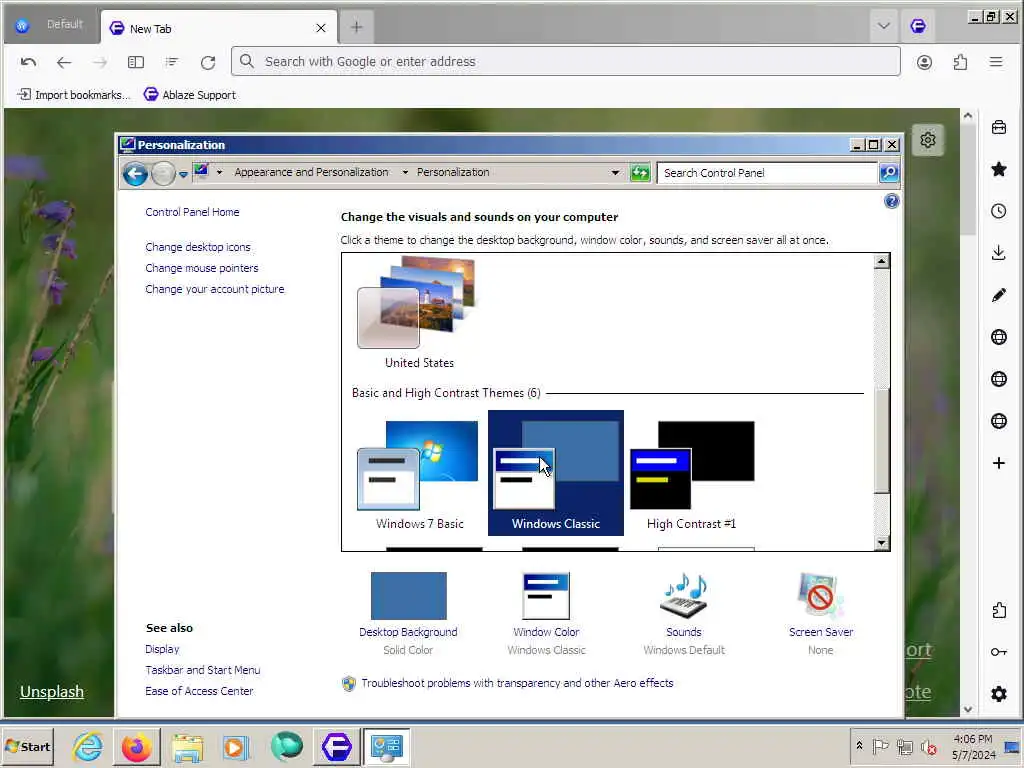Select the Windows 7 Basic theme

click(419, 475)
